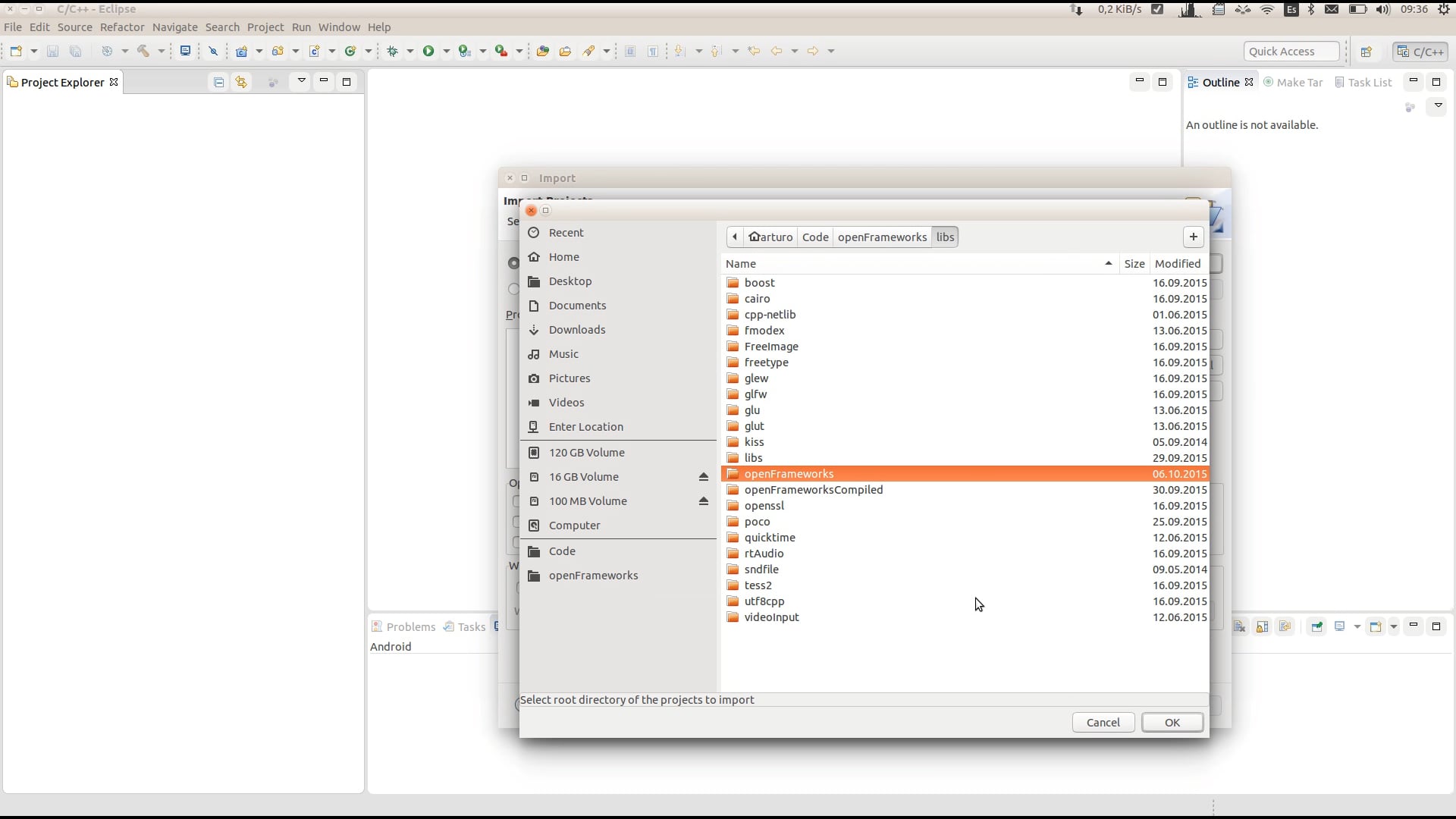Collapse all items in Project Explorer
This screenshot has height=819, width=1456.
[x=219, y=82]
